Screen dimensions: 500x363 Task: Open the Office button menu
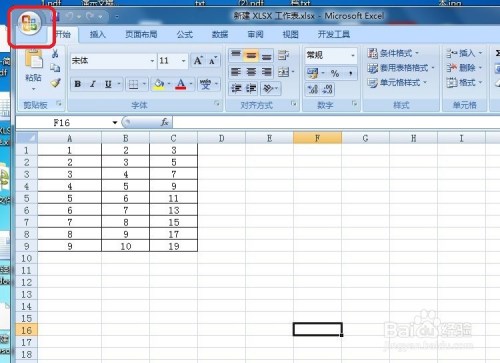(x=30, y=24)
